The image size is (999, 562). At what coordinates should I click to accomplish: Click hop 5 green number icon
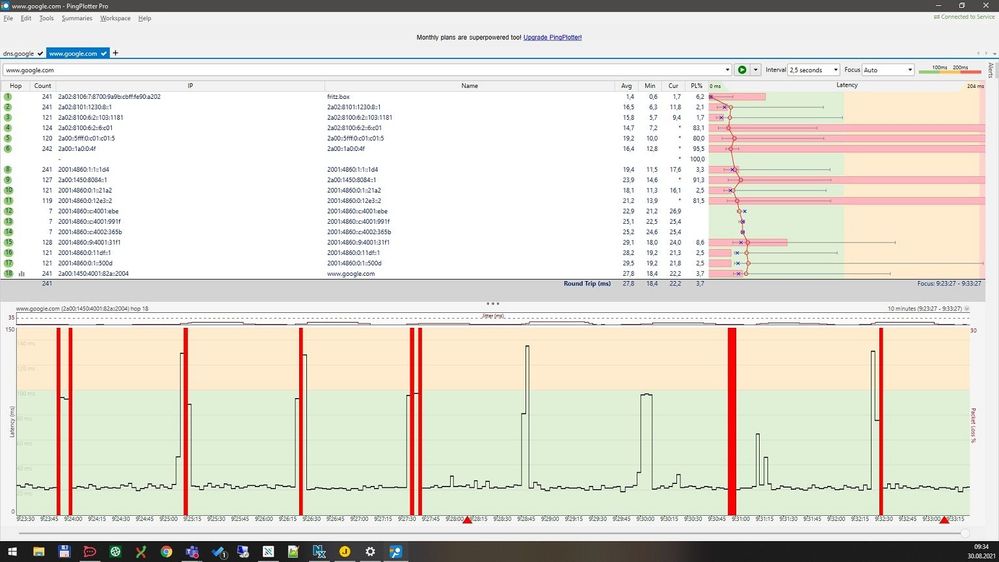tap(8, 138)
